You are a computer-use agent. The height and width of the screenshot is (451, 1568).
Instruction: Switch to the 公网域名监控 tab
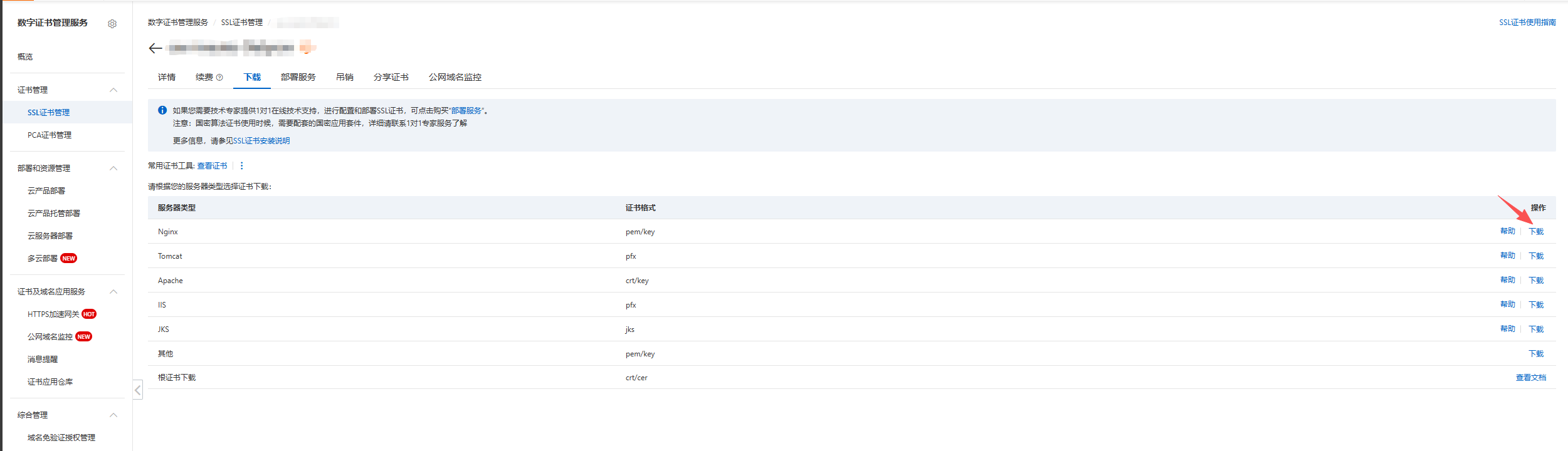tap(455, 77)
